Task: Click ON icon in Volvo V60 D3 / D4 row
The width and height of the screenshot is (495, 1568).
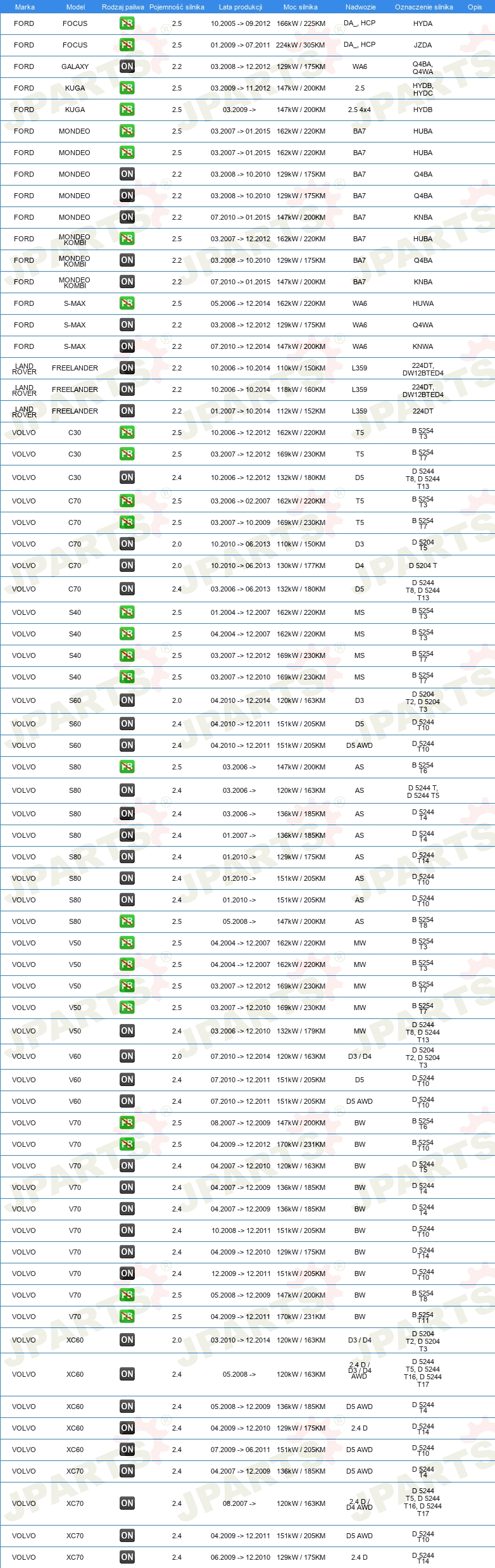Action: (127, 1056)
